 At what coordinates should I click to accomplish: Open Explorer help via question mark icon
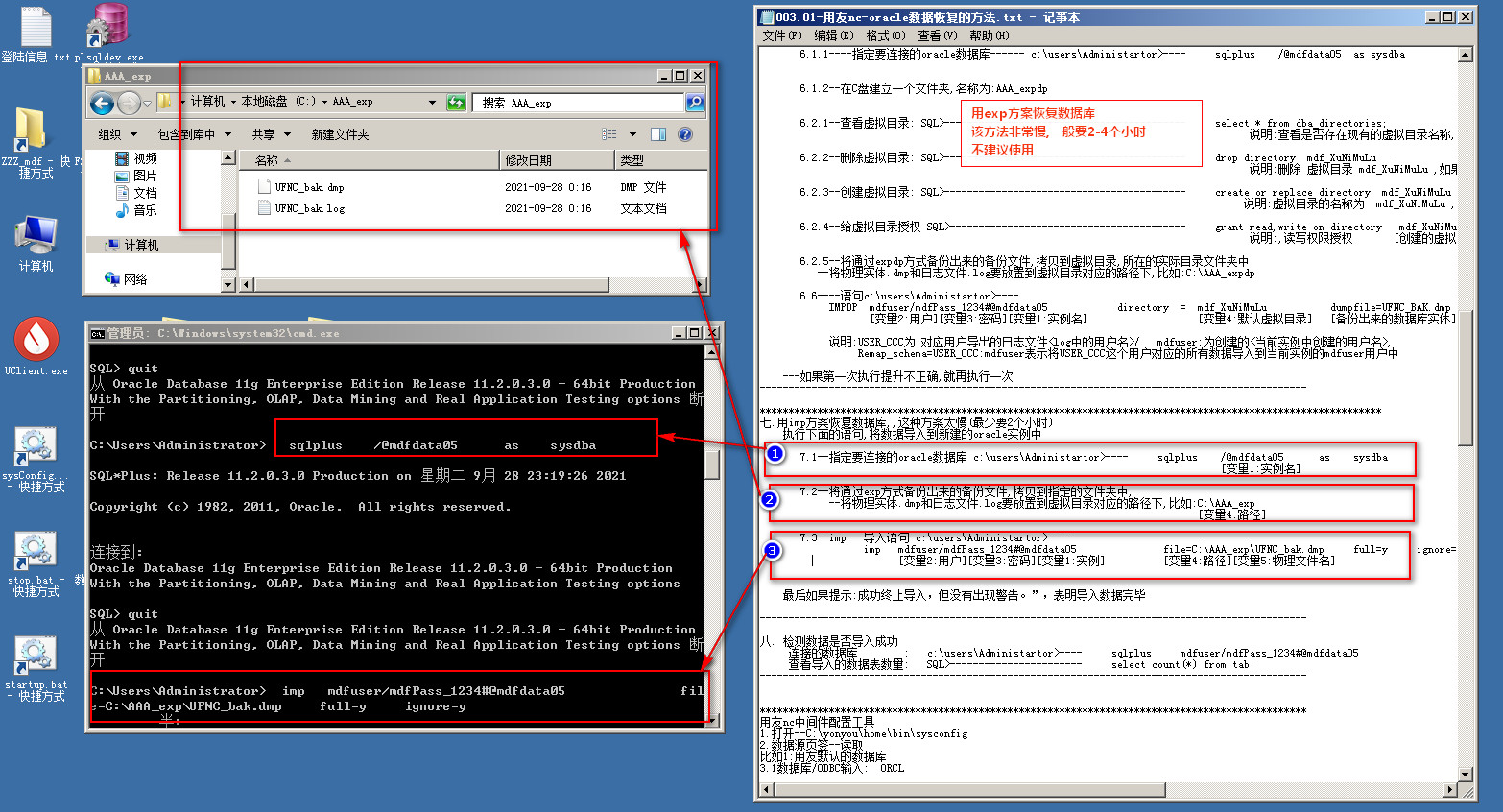(x=685, y=134)
